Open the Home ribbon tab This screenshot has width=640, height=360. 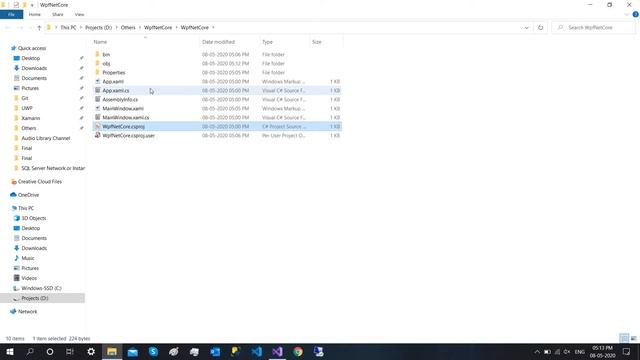35,14
